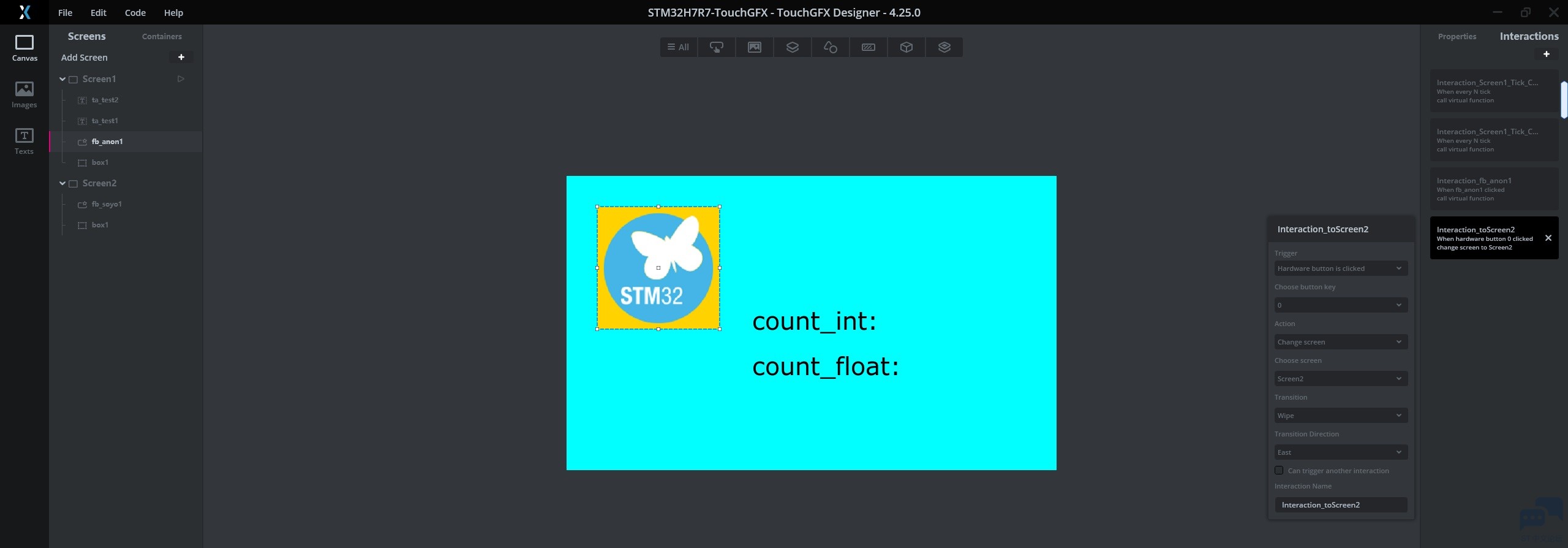Open the Texts section in sidebar
Image resolution: width=1568 pixels, height=548 pixels.
24,141
